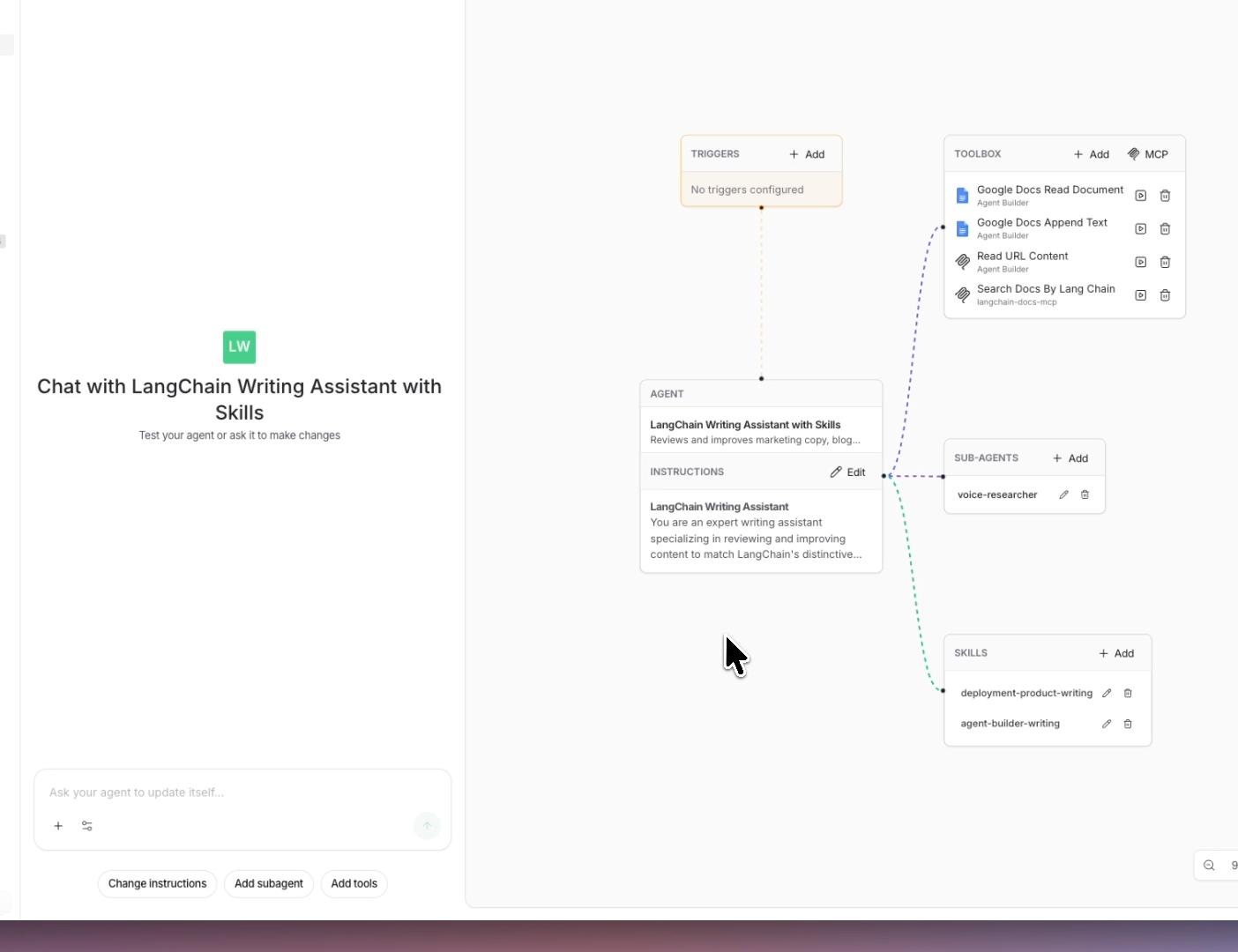Add a new sub-agent
The image size is (1238, 952).
(x=1070, y=458)
